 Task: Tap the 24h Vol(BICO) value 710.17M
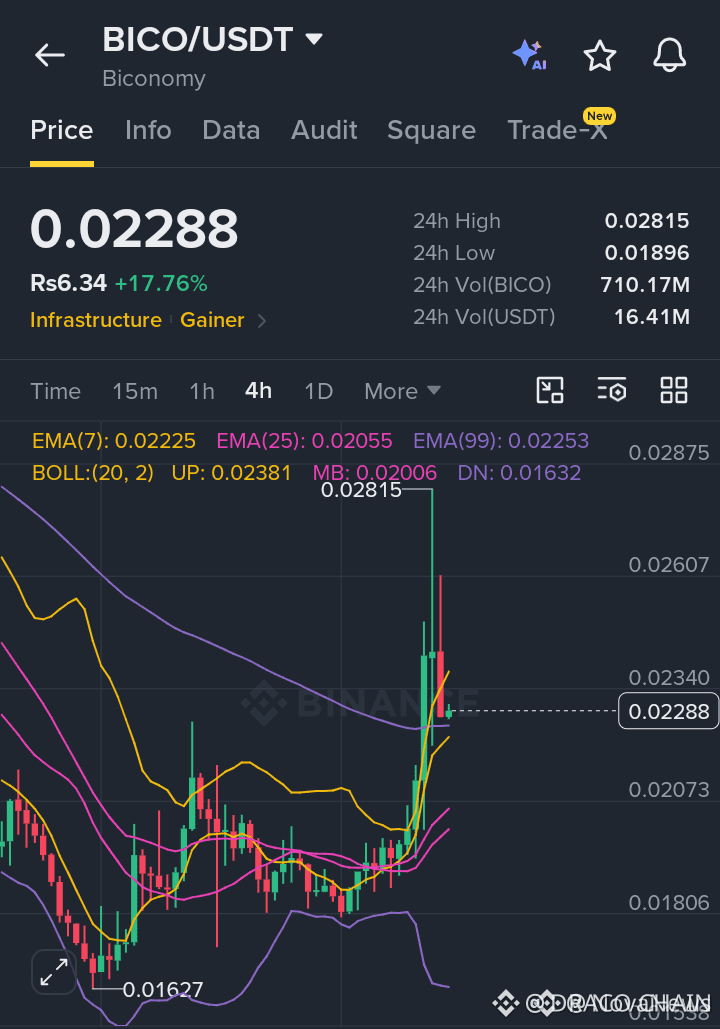tap(645, 285)
